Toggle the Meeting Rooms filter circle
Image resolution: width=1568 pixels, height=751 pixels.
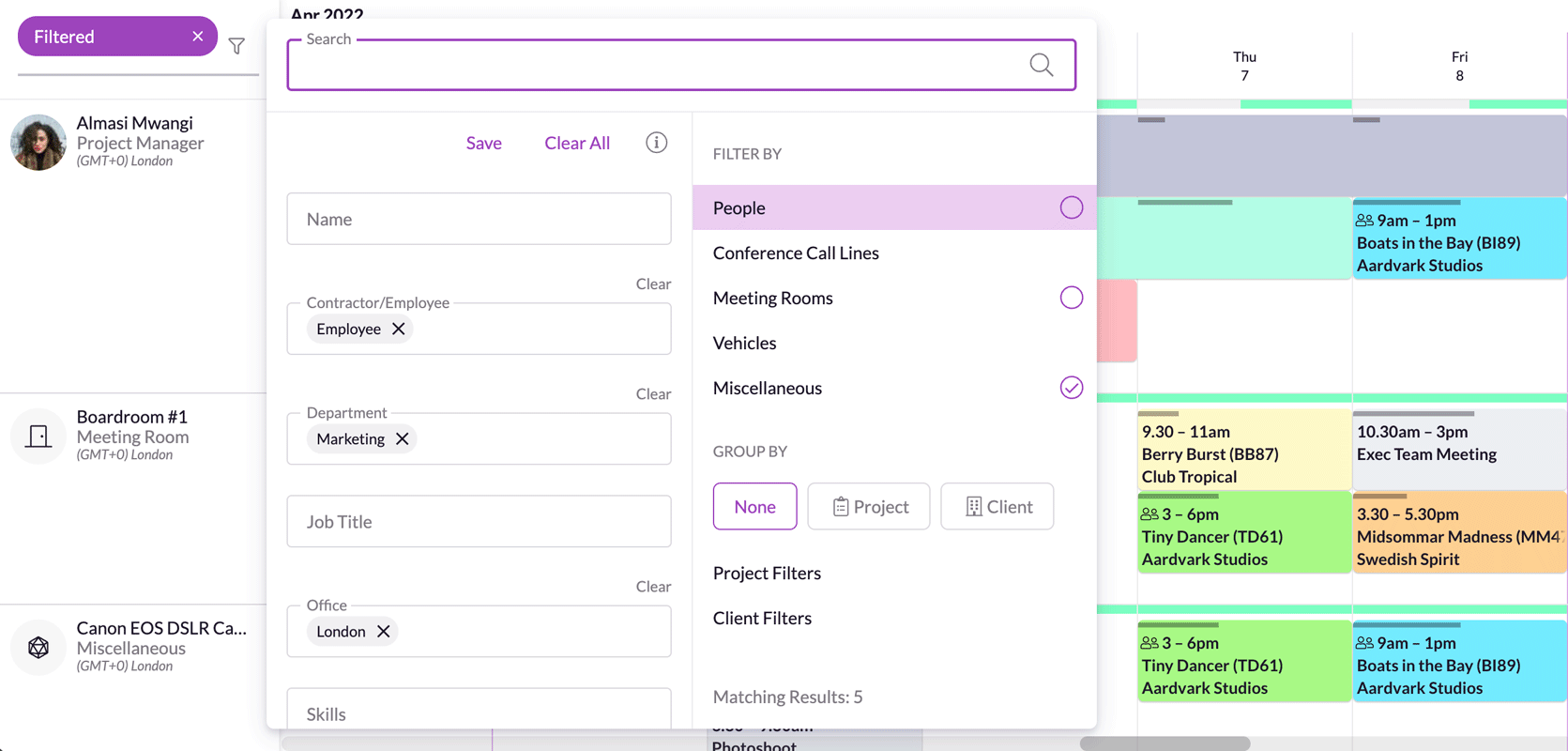[x=1071, y=298]
